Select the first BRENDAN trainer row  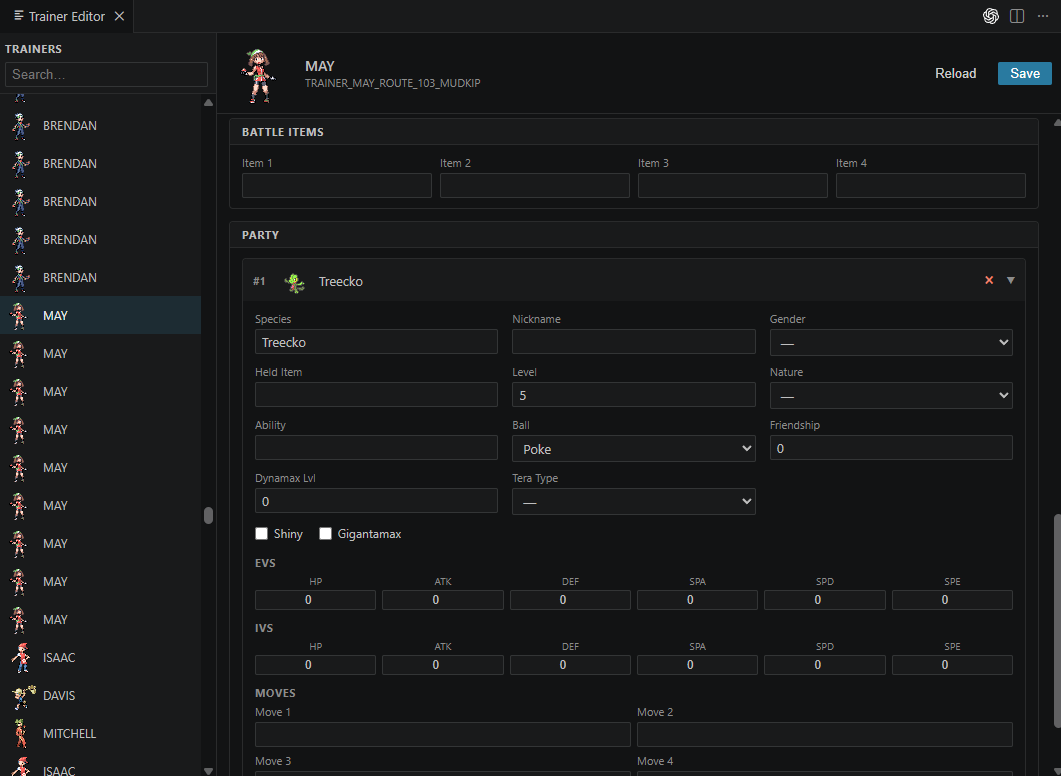pyautogui.click(x=100, y=126)
